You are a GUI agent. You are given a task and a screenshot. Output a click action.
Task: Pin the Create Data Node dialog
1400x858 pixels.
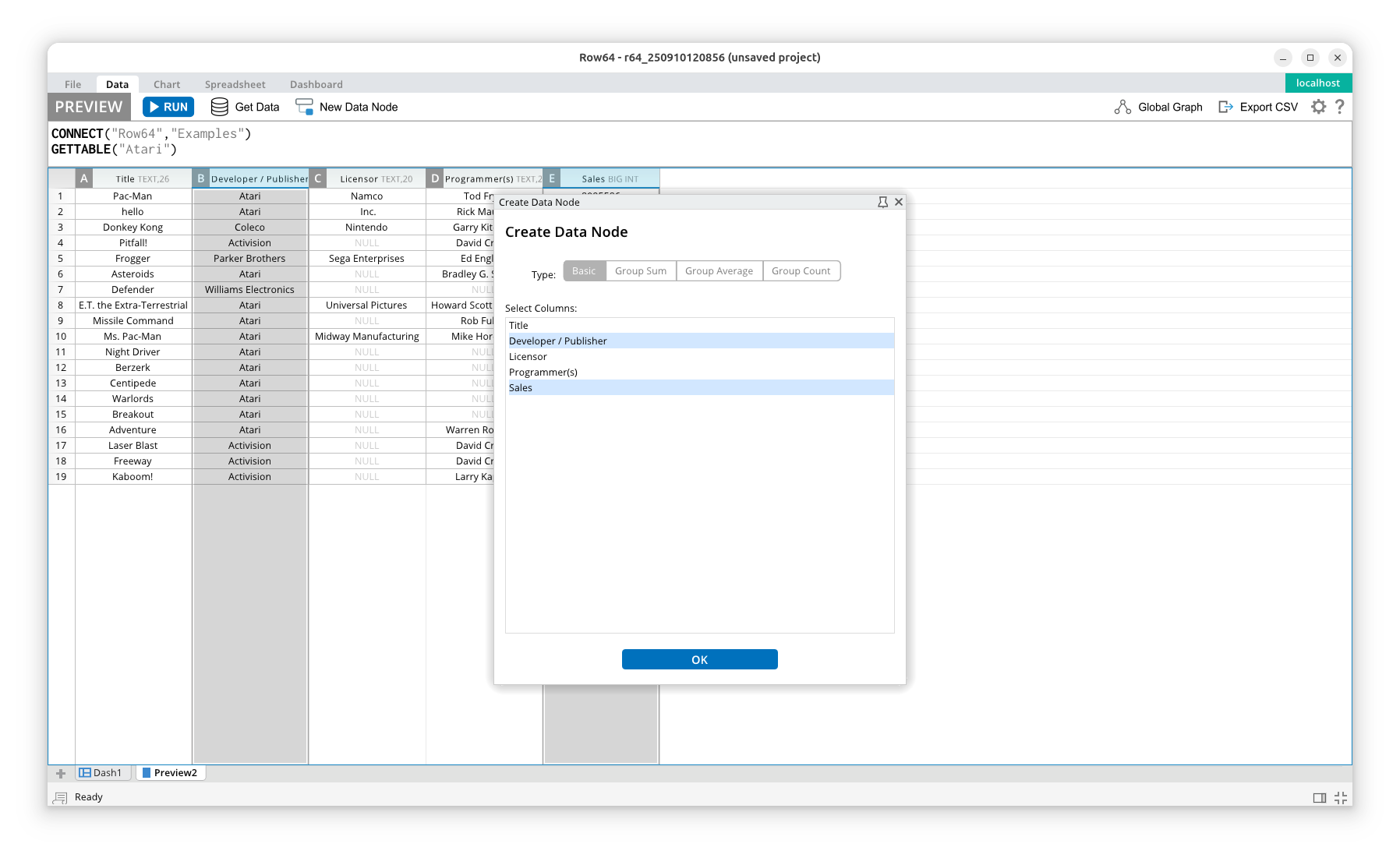(x=882, y=202)
